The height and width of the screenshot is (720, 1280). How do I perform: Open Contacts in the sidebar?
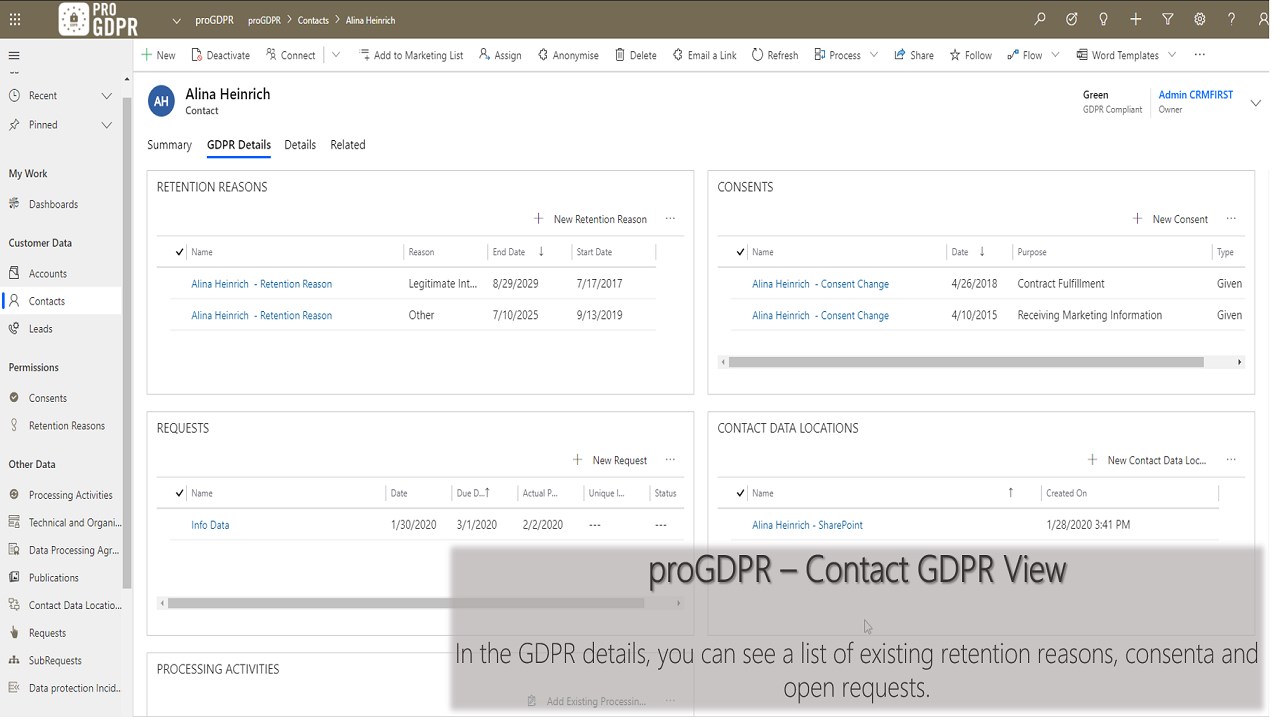pos(47,301)
